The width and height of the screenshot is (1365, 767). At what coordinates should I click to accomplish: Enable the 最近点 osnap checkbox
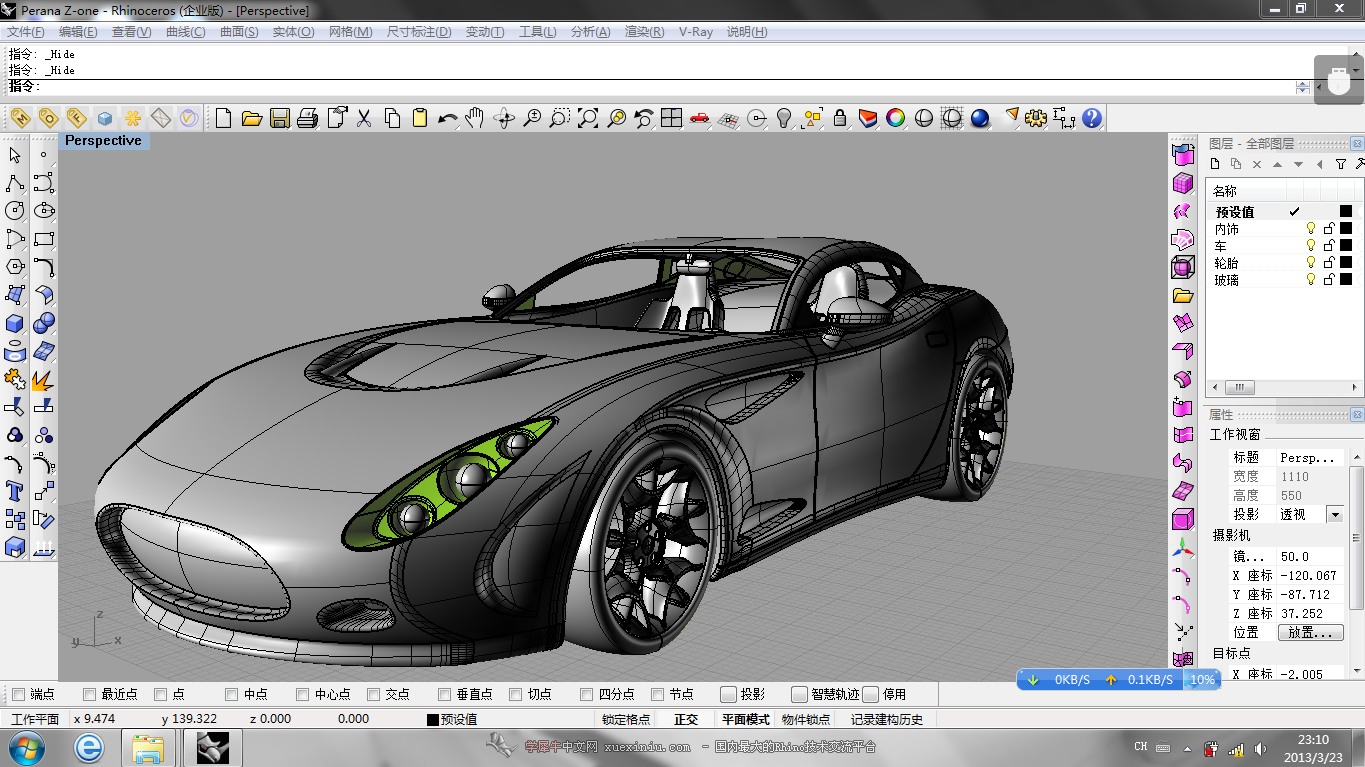pos(89,694)
